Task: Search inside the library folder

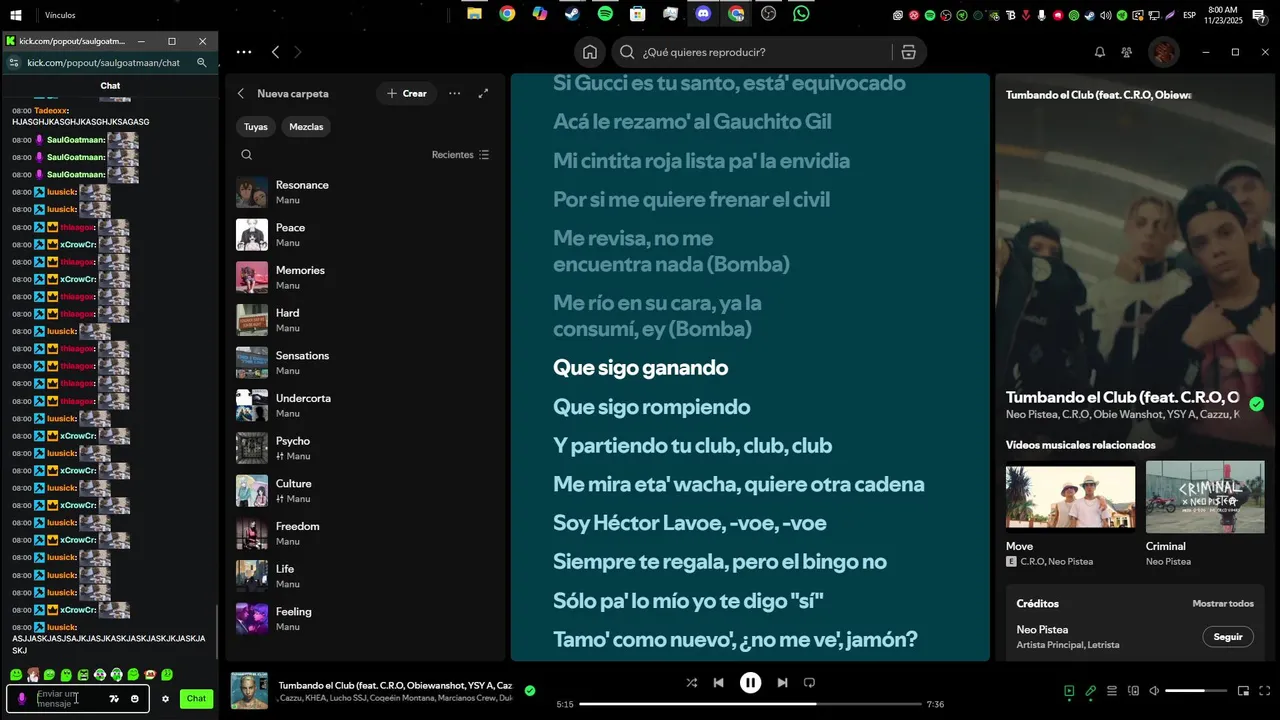Action: tap(247, 155)
